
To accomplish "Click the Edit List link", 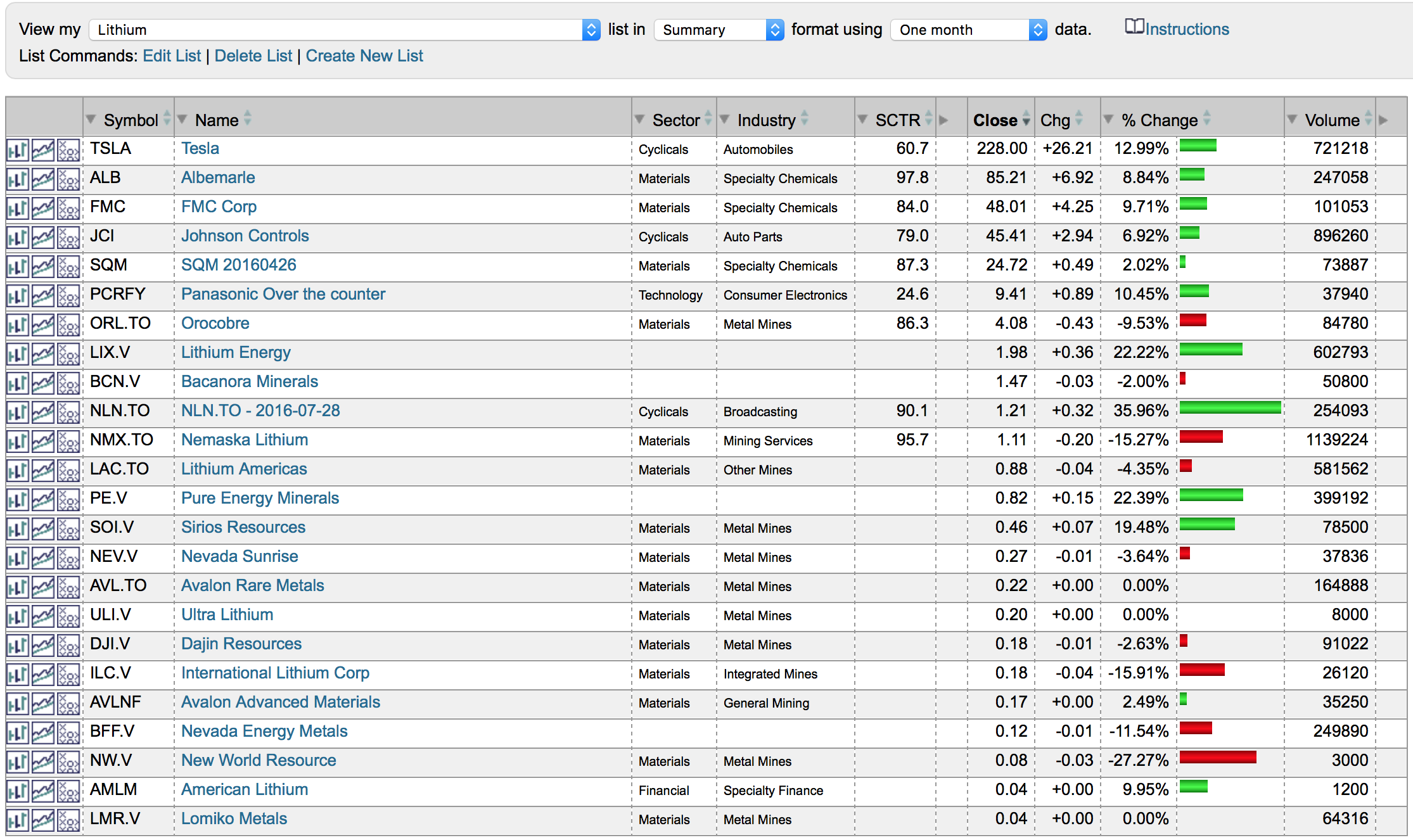I will 172,56.
